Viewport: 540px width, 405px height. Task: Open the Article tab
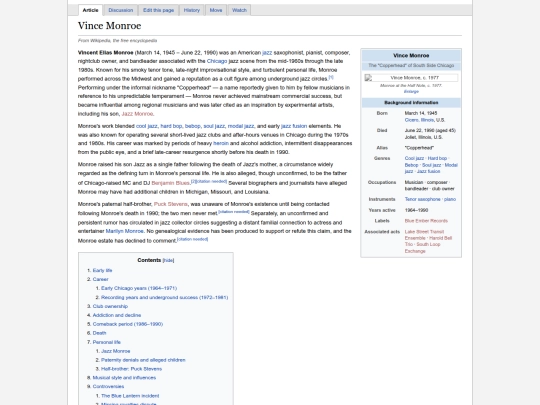click(x=90, y=10)
